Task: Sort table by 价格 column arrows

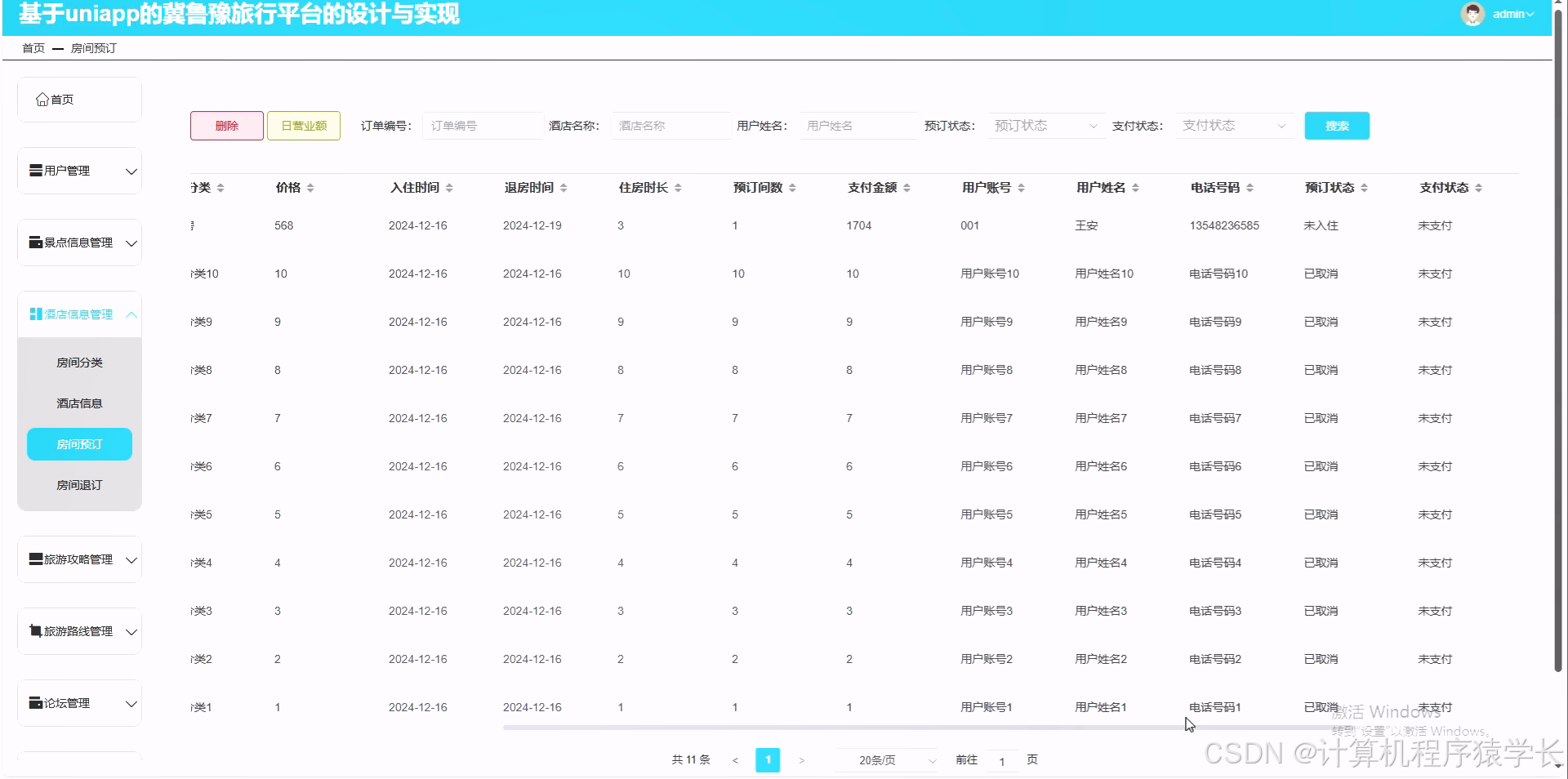Action: 310,188
